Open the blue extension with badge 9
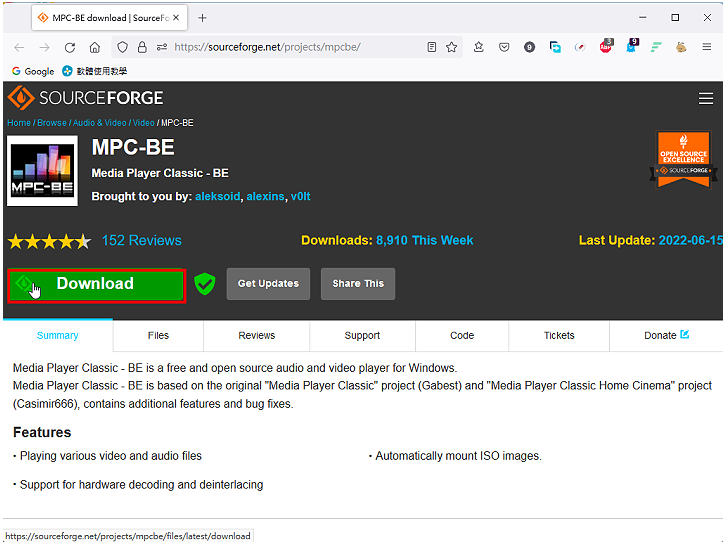The height and width of the screenshot is (544, 726). coord(632,46)
